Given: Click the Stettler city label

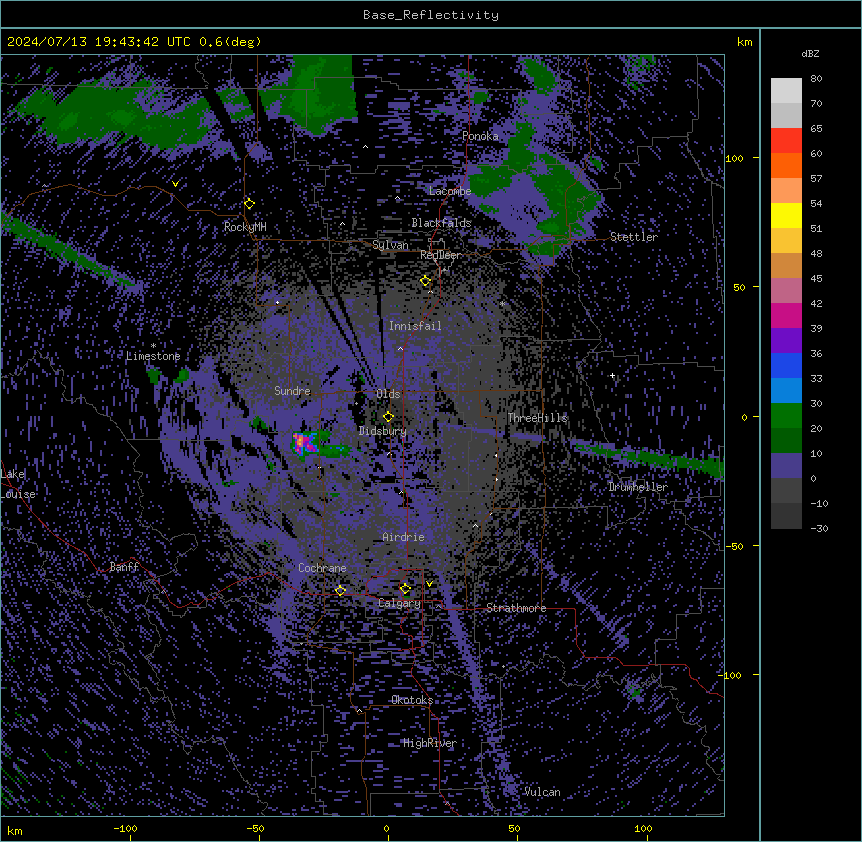Looking at the screenshot, I should (633, 237).
